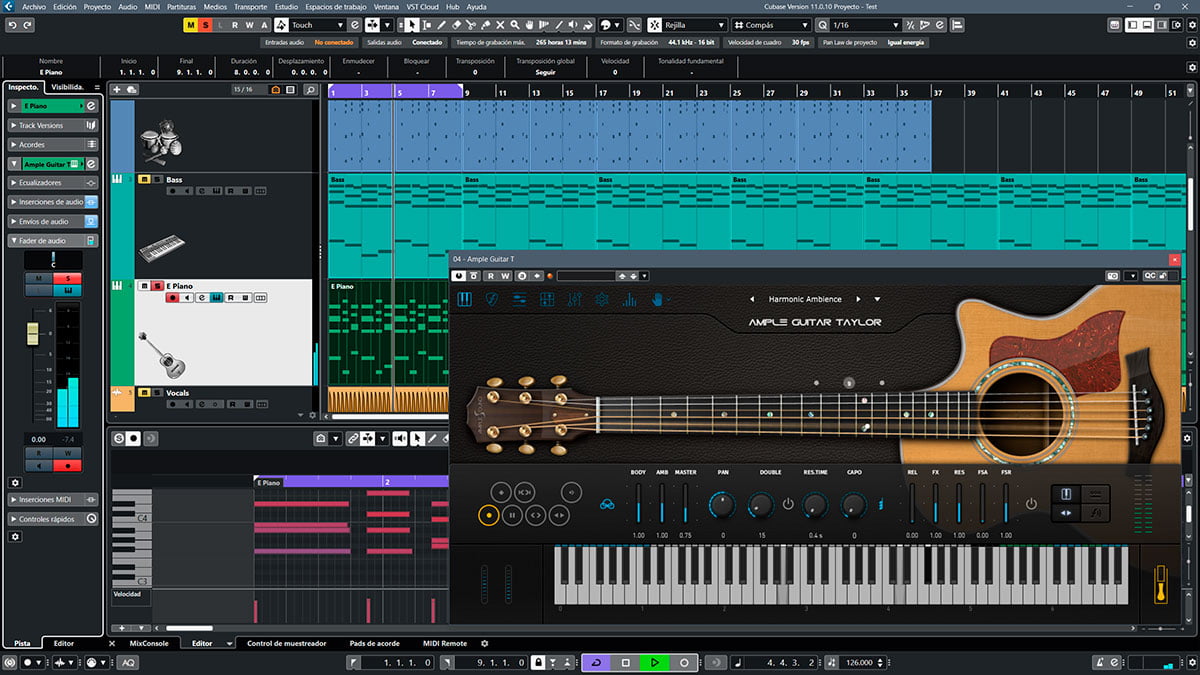Click the Record button in transport
Screen dimensions: 1200x675
(x=684, y=663)
